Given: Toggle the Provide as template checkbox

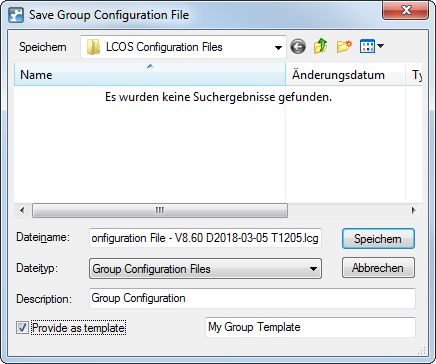Looking at the screenshot, I should coord(22,328).
